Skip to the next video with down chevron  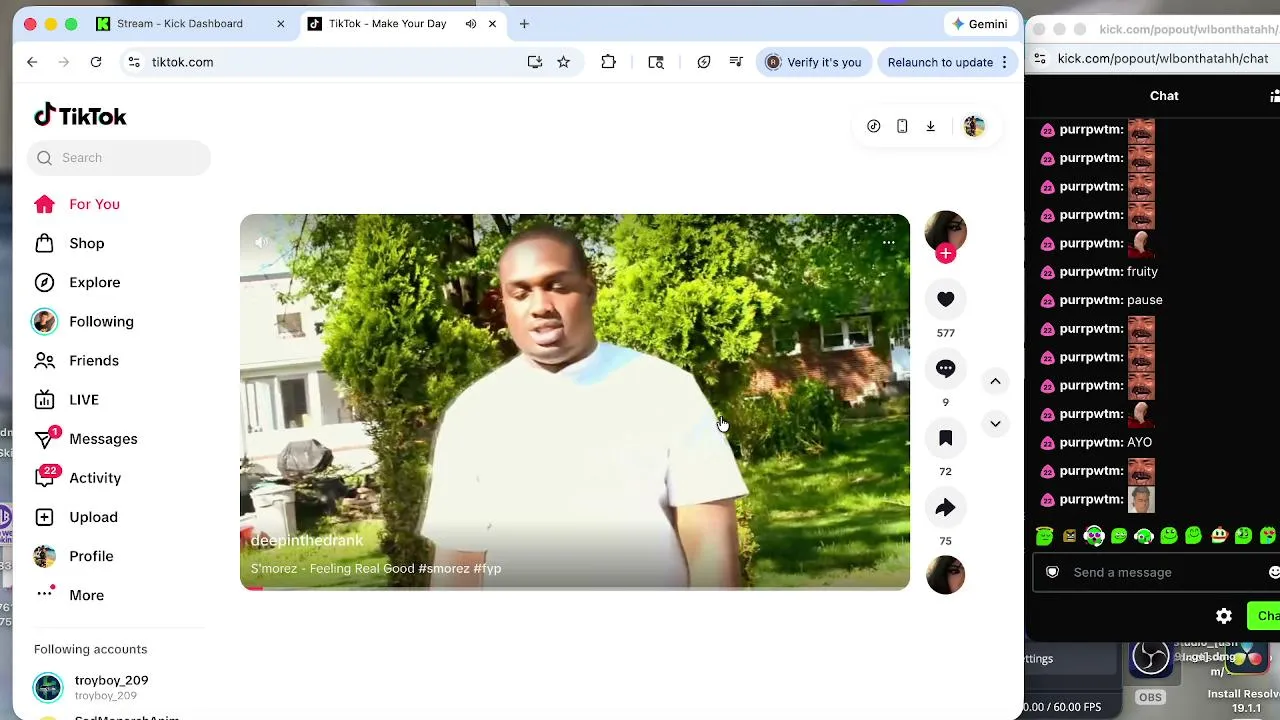coord(995,424)
